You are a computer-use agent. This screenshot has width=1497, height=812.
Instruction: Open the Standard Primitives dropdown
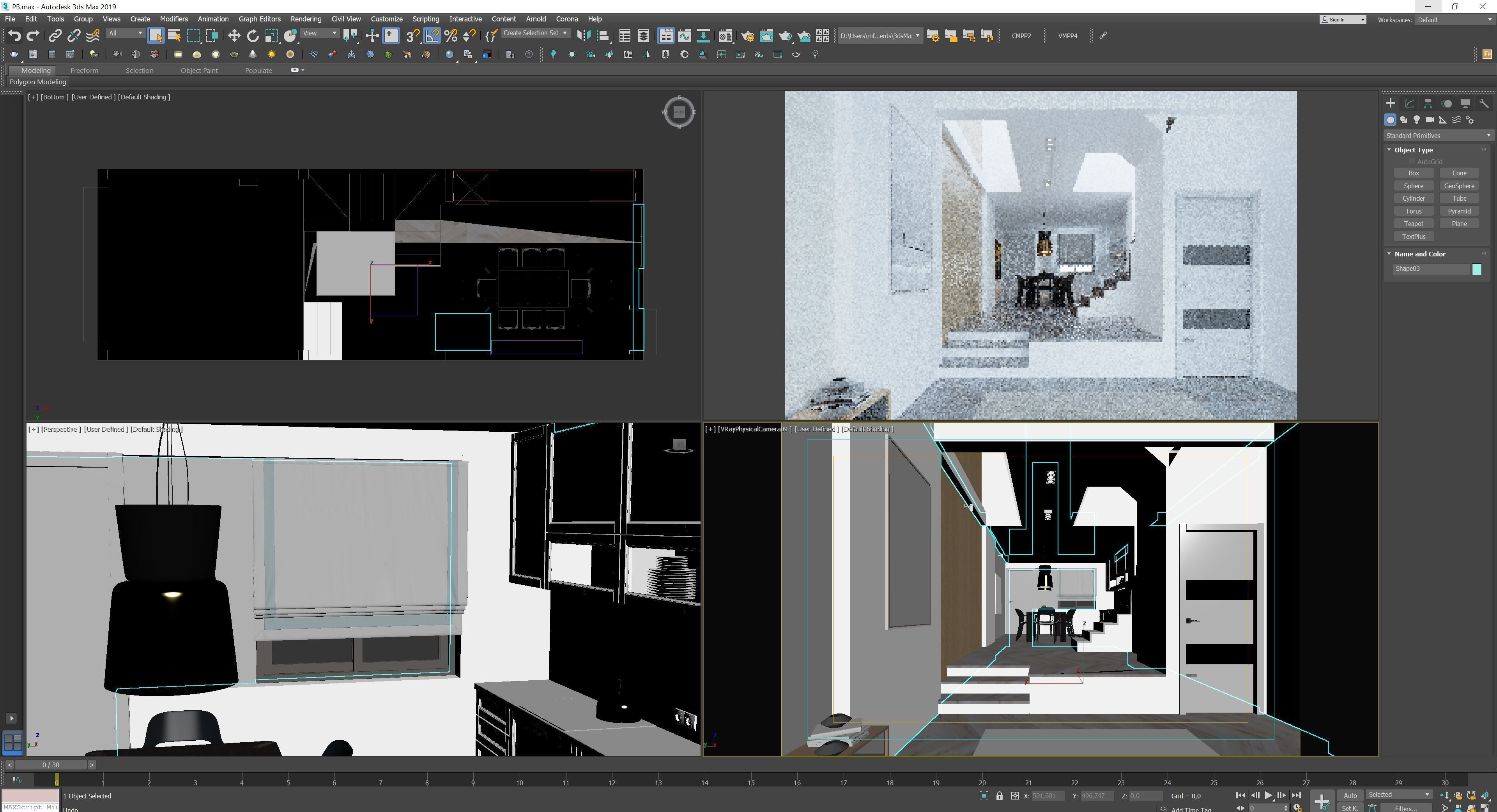1437,135
